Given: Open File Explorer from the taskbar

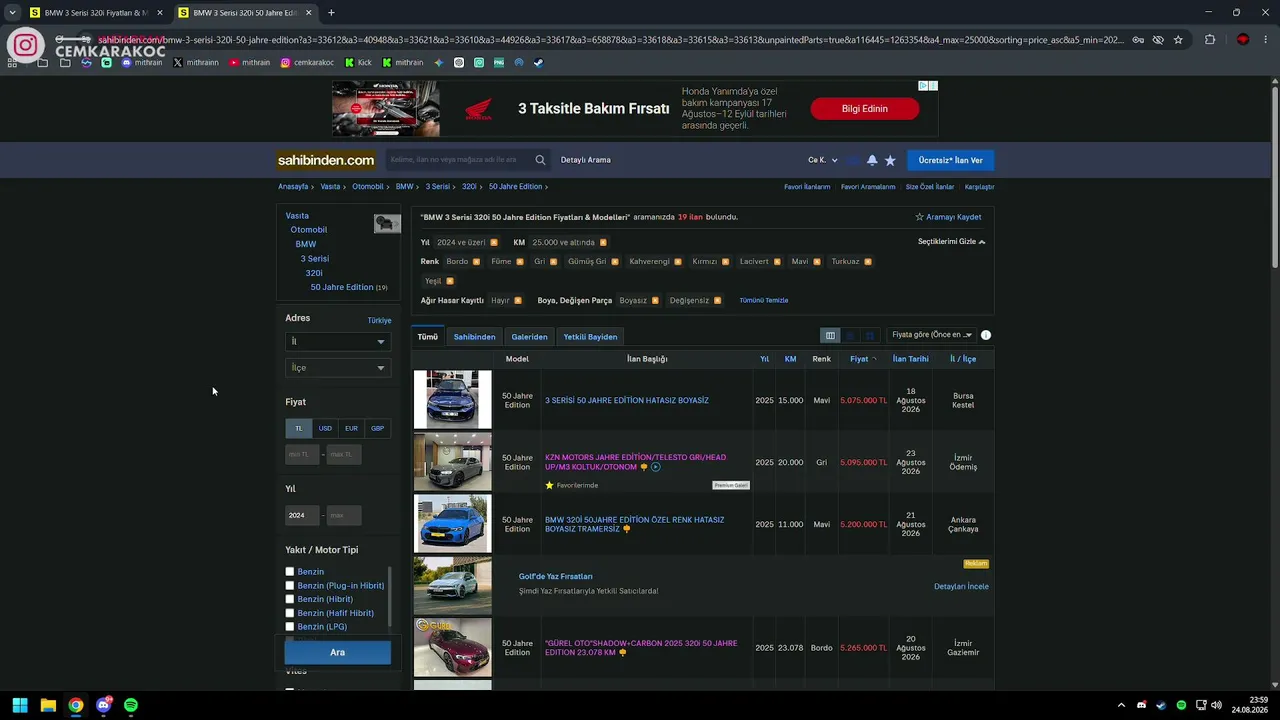Looking at the screenshot, I should (x=48, y=705).
